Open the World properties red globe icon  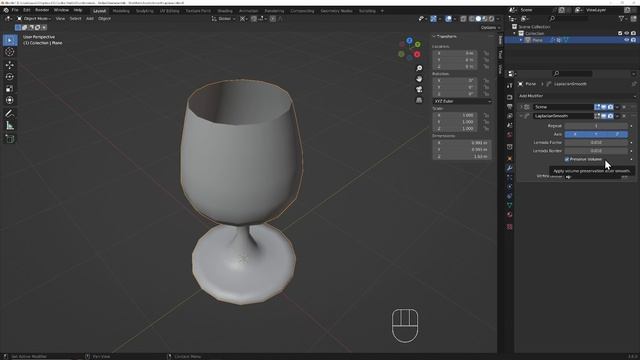[509, 135]
